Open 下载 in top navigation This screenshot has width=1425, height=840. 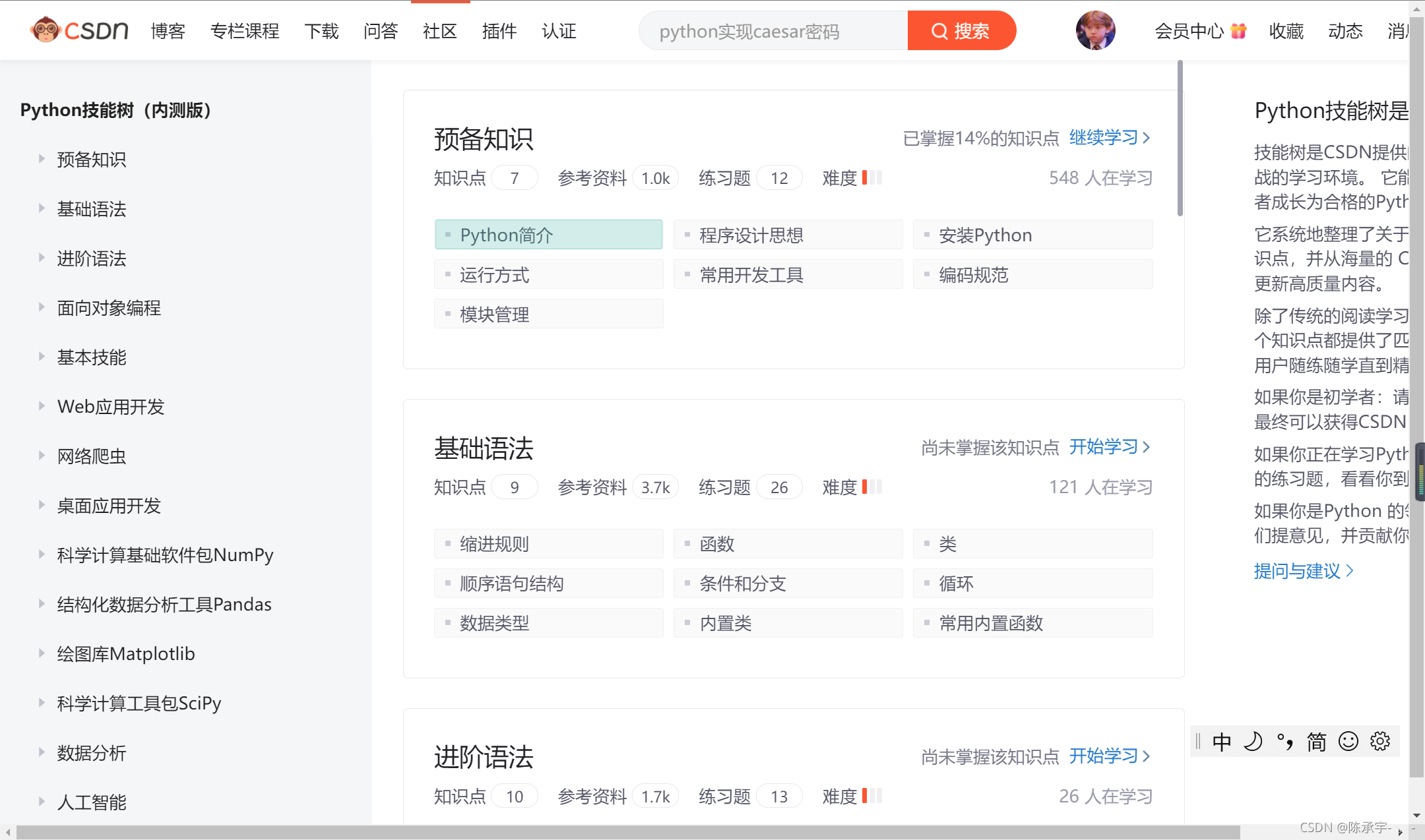[321, 31]
